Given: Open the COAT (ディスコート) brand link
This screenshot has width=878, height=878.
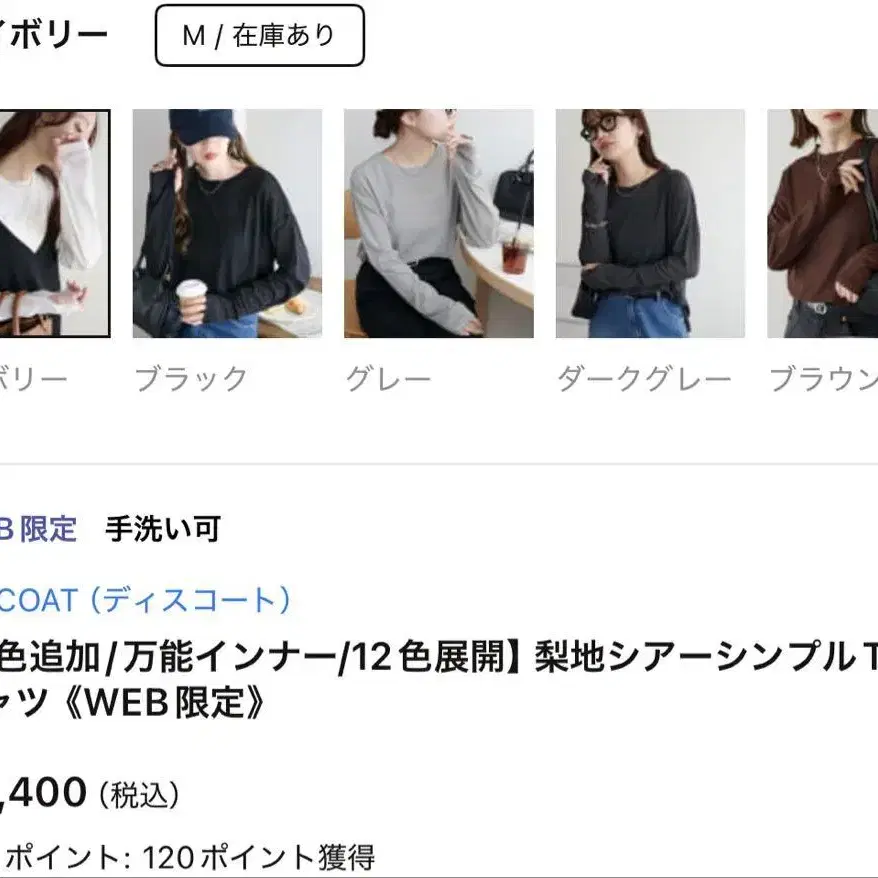Looking at the screenshot, I should (145, 600).
